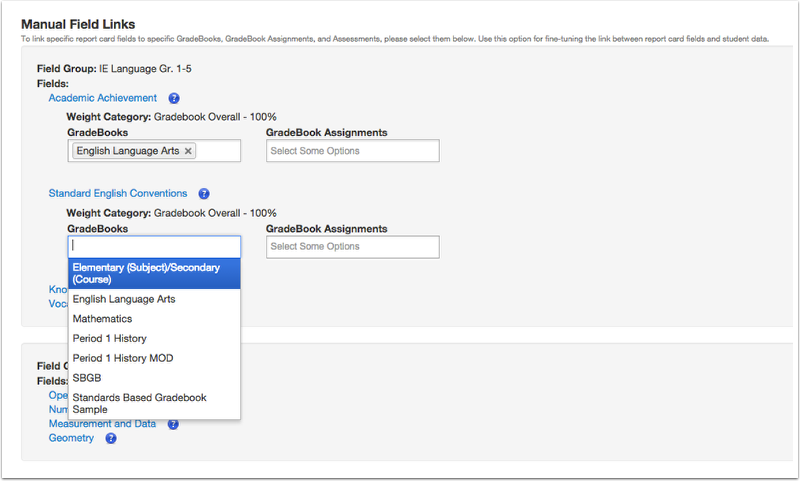The image size is (800, 481).
Task: Open GradeBook Assignments selector for Academic Achievement
Action: (x=353, y=151)
